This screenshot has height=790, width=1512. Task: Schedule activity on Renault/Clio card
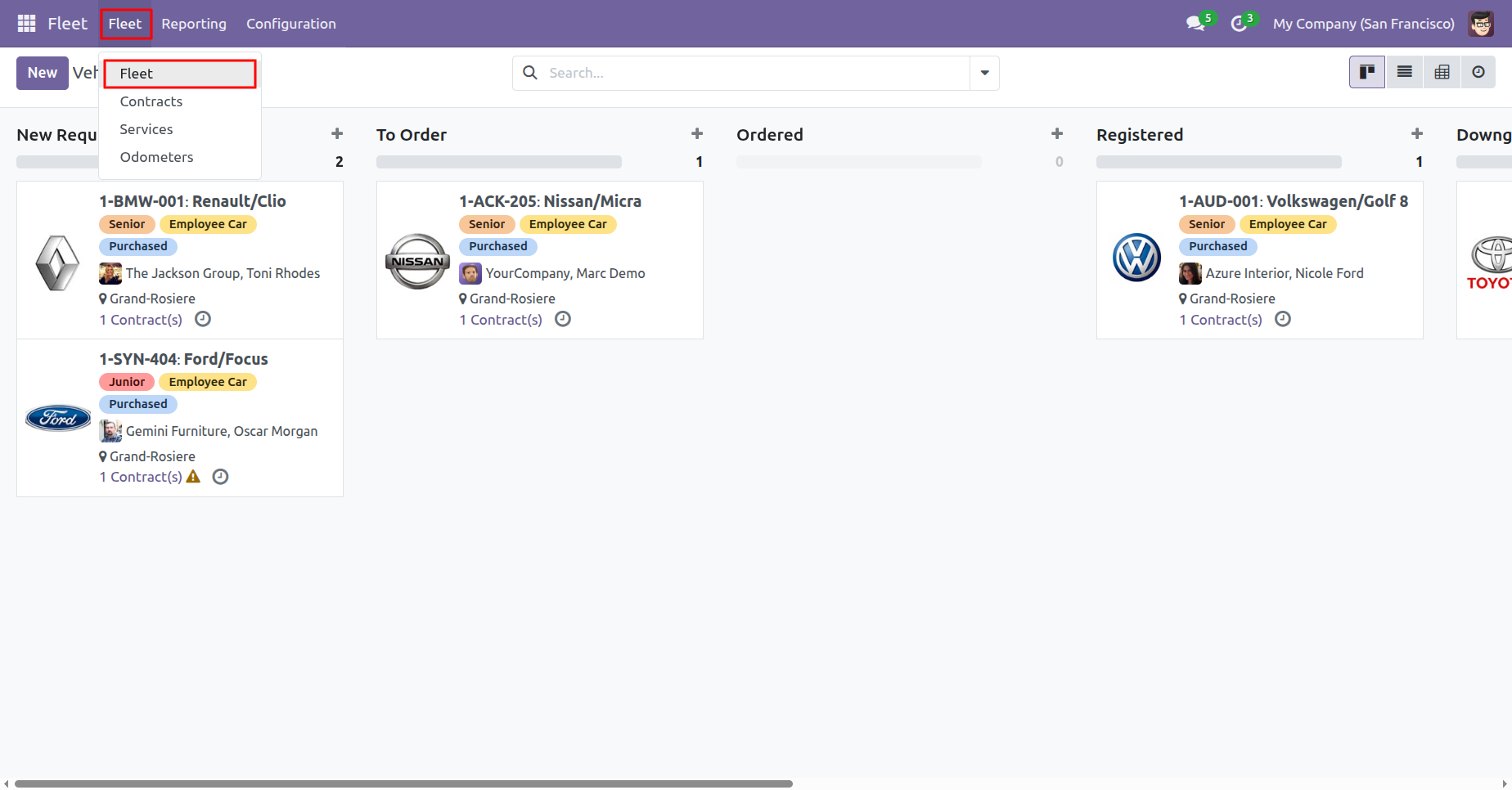point(203,319)
